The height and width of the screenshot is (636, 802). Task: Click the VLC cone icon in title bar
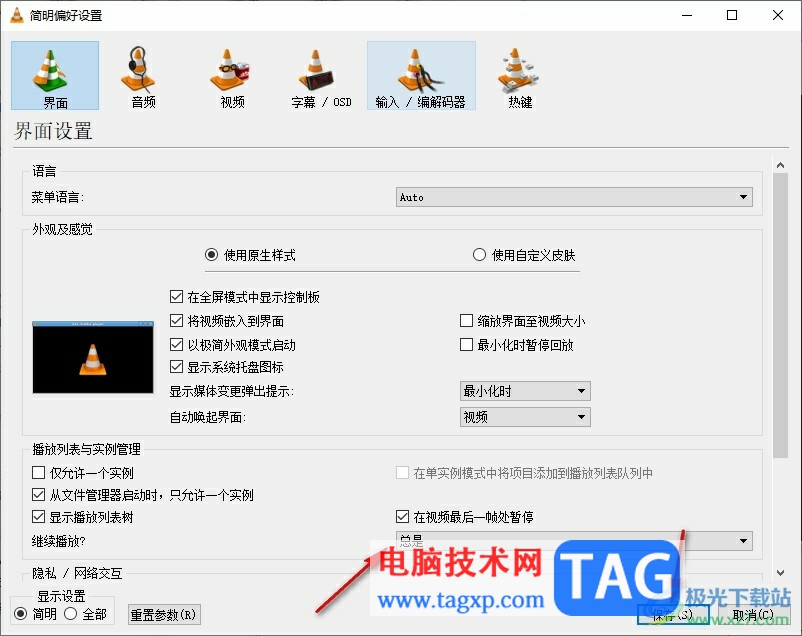click(x=17, y=15)
